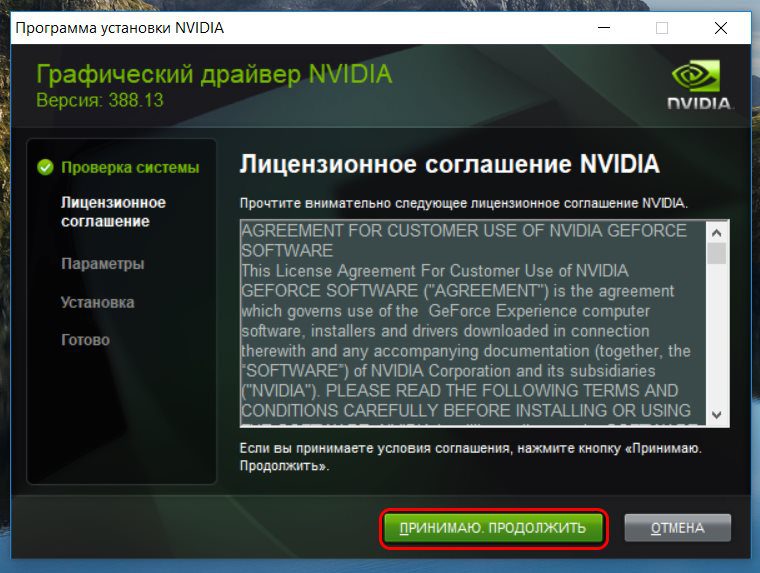This screenshot has height=573, width=760.
Task: Click the license scrollbar down arrow
Action: 717,415
